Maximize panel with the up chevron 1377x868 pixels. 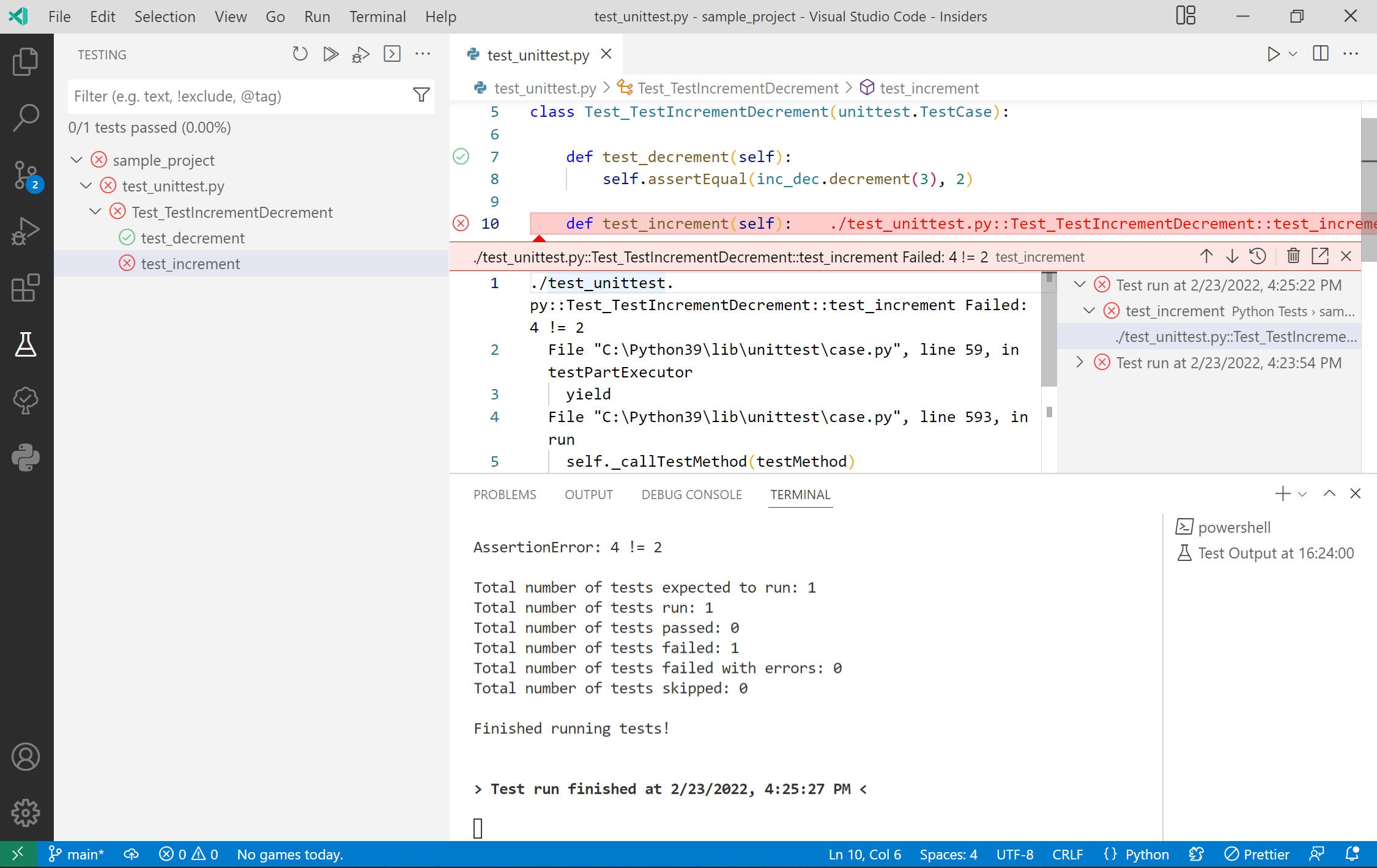coord(1329,494)
